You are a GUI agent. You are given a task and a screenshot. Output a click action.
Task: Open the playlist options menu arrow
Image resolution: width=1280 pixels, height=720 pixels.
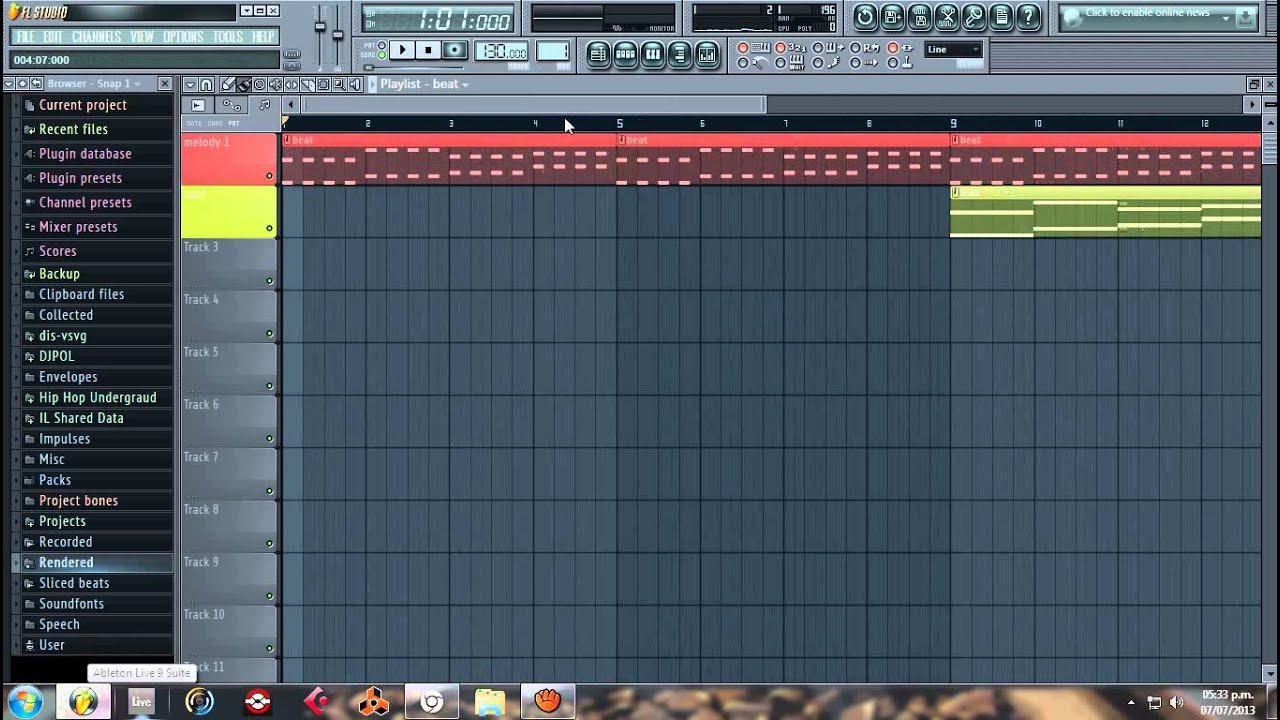190,84
